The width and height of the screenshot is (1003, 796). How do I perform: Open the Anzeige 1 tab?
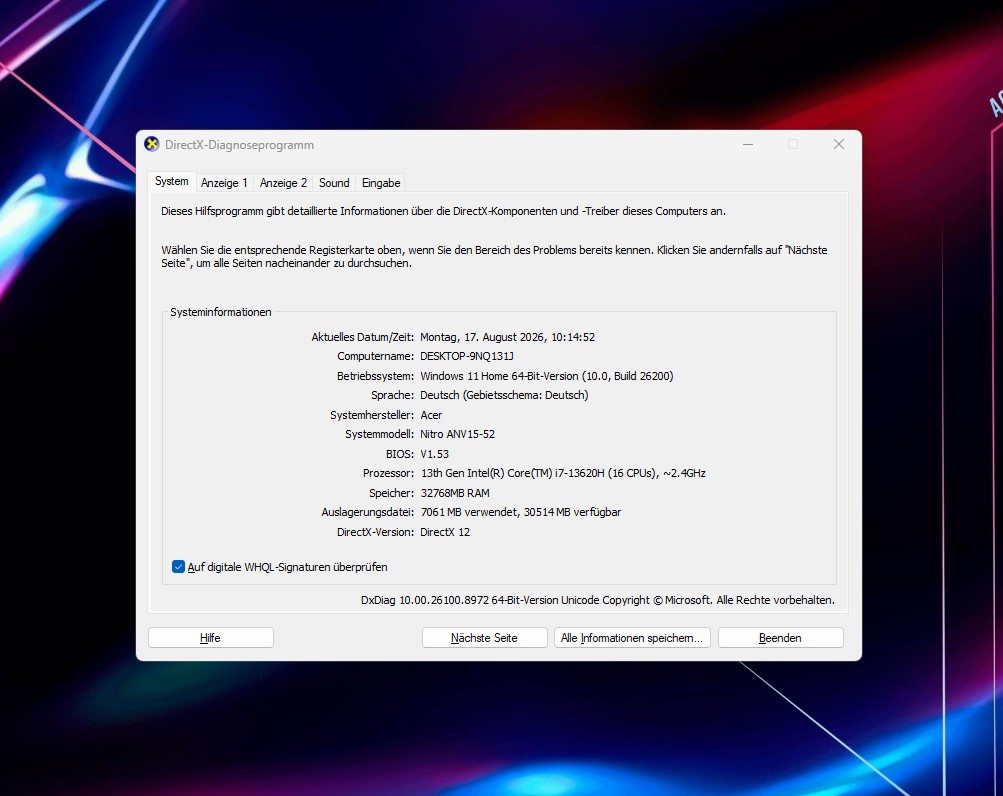click(x=224, y=183)
